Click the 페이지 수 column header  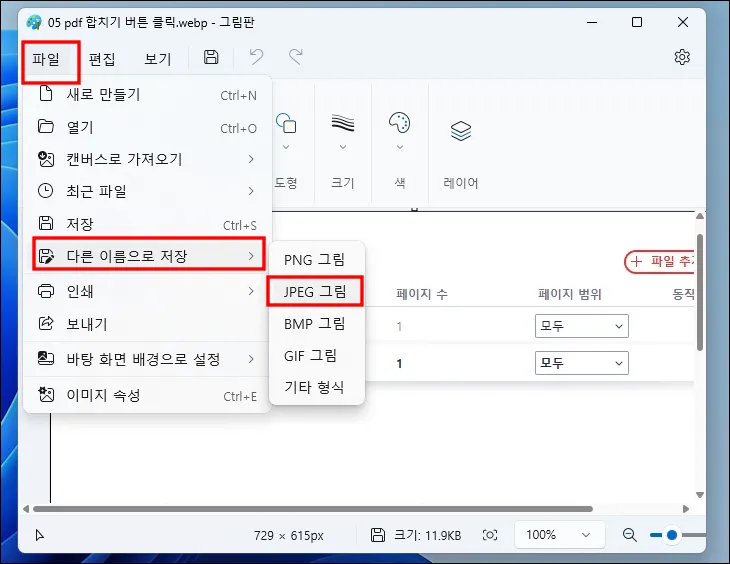422,294
